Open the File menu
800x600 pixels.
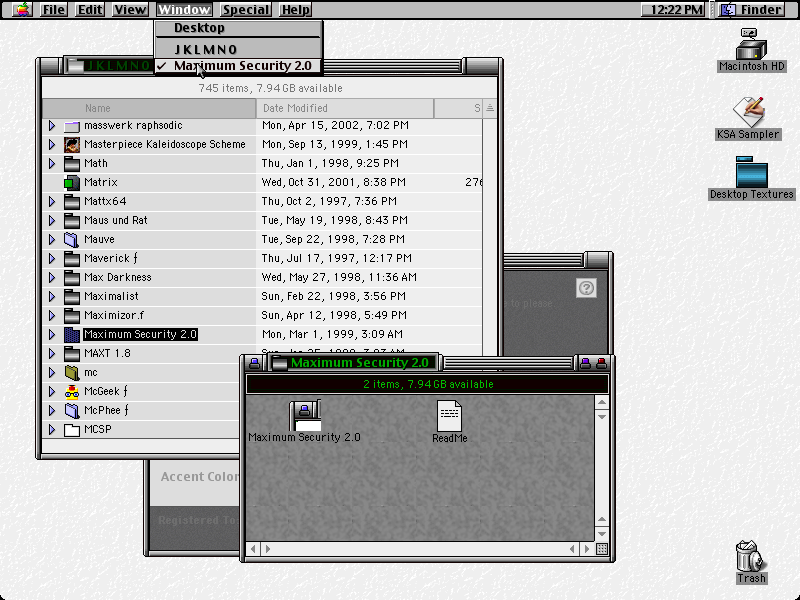pos(54,9)
